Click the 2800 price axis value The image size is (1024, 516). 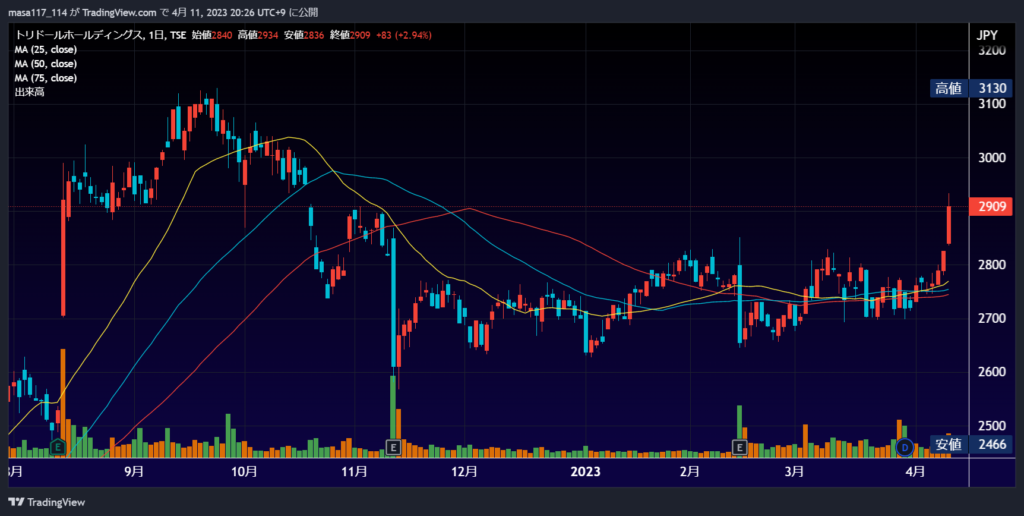tap(992, 265)
